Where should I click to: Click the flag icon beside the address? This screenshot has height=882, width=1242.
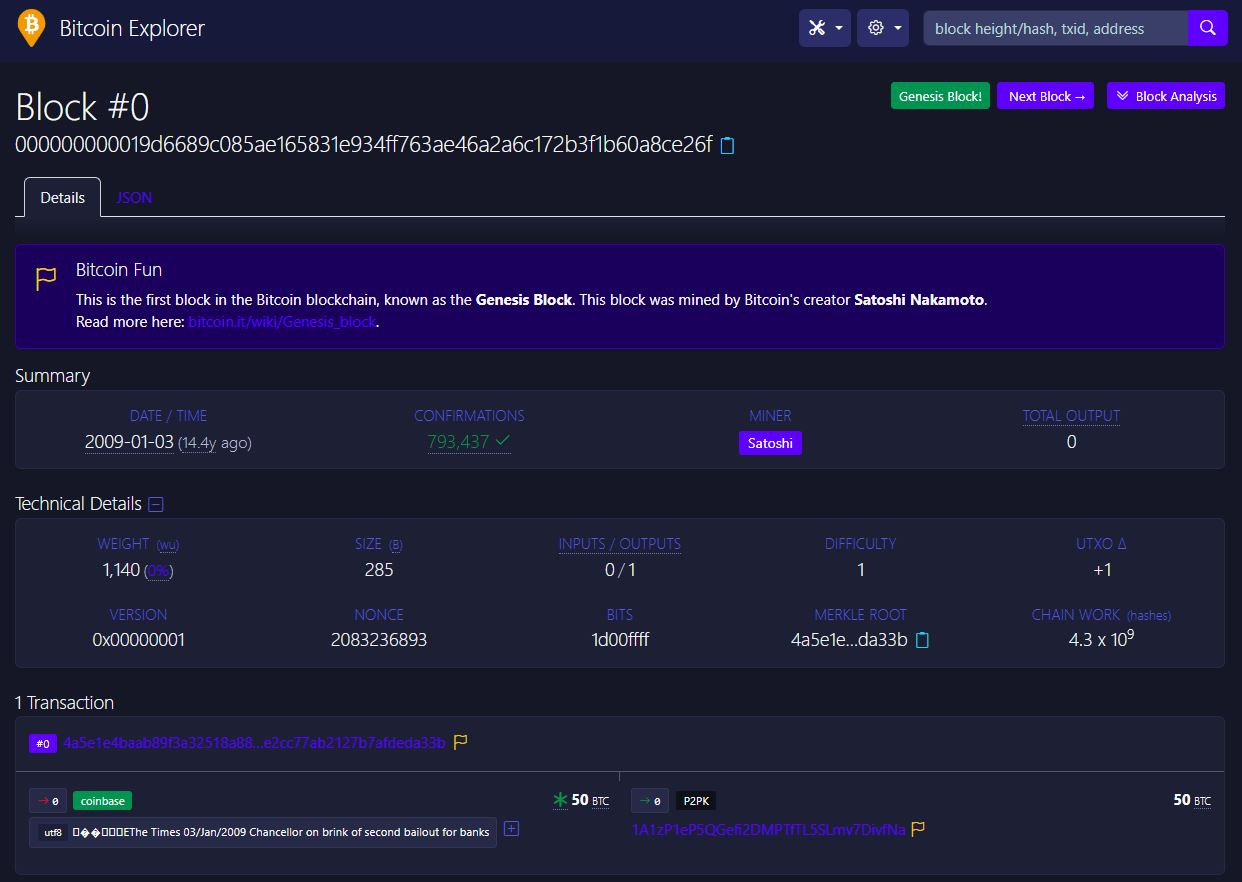918,829
